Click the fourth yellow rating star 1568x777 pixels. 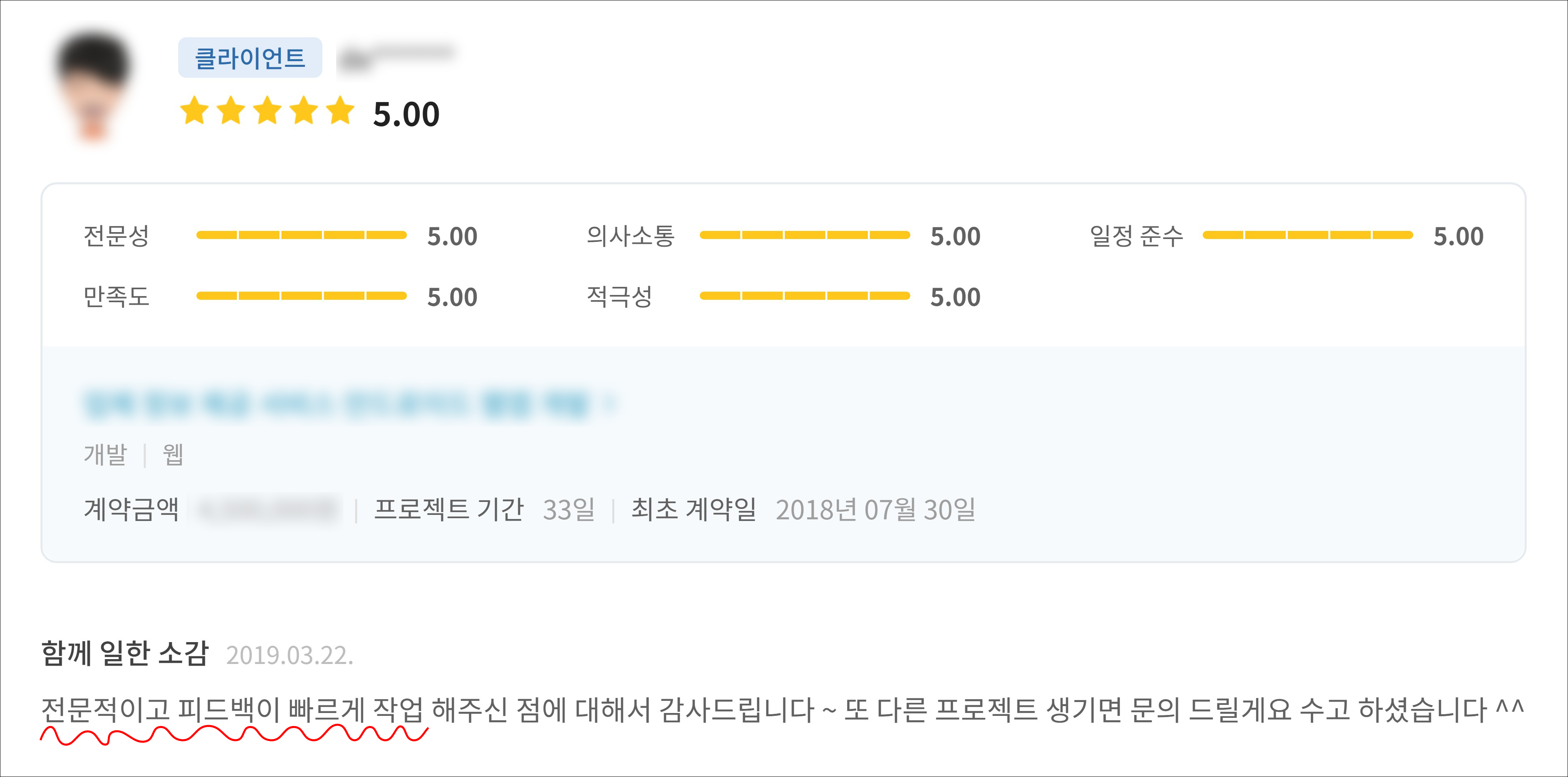click(304, 111)
